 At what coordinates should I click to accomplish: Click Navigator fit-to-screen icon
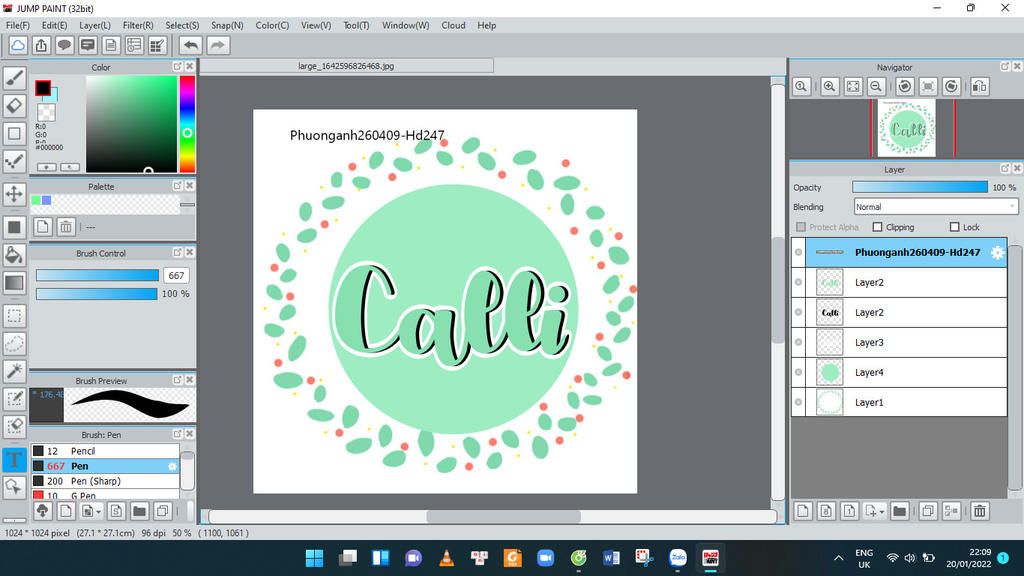(x=853, y=86)
